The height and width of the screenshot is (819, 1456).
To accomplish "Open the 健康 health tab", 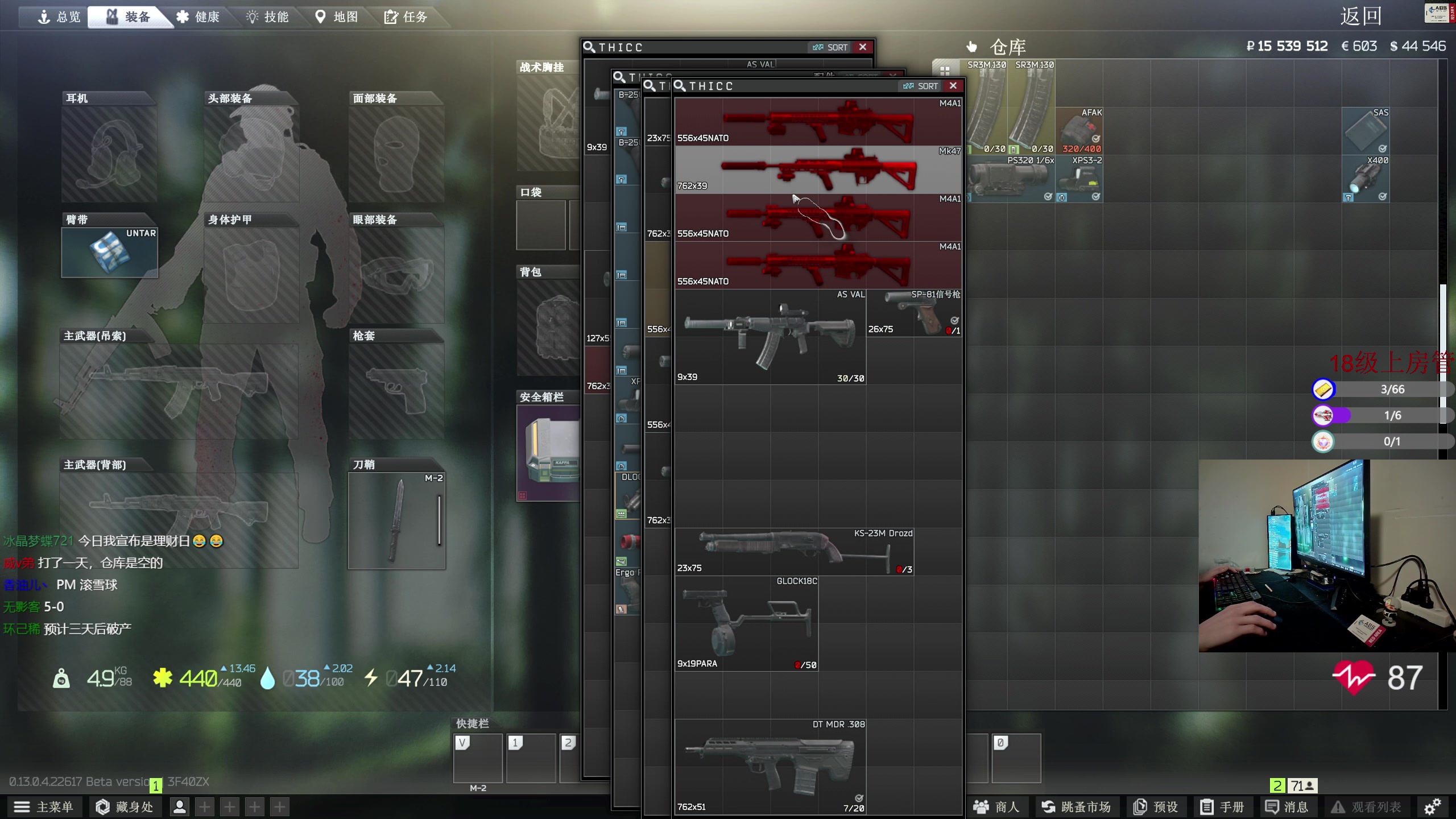I will [x=198, y=17].
